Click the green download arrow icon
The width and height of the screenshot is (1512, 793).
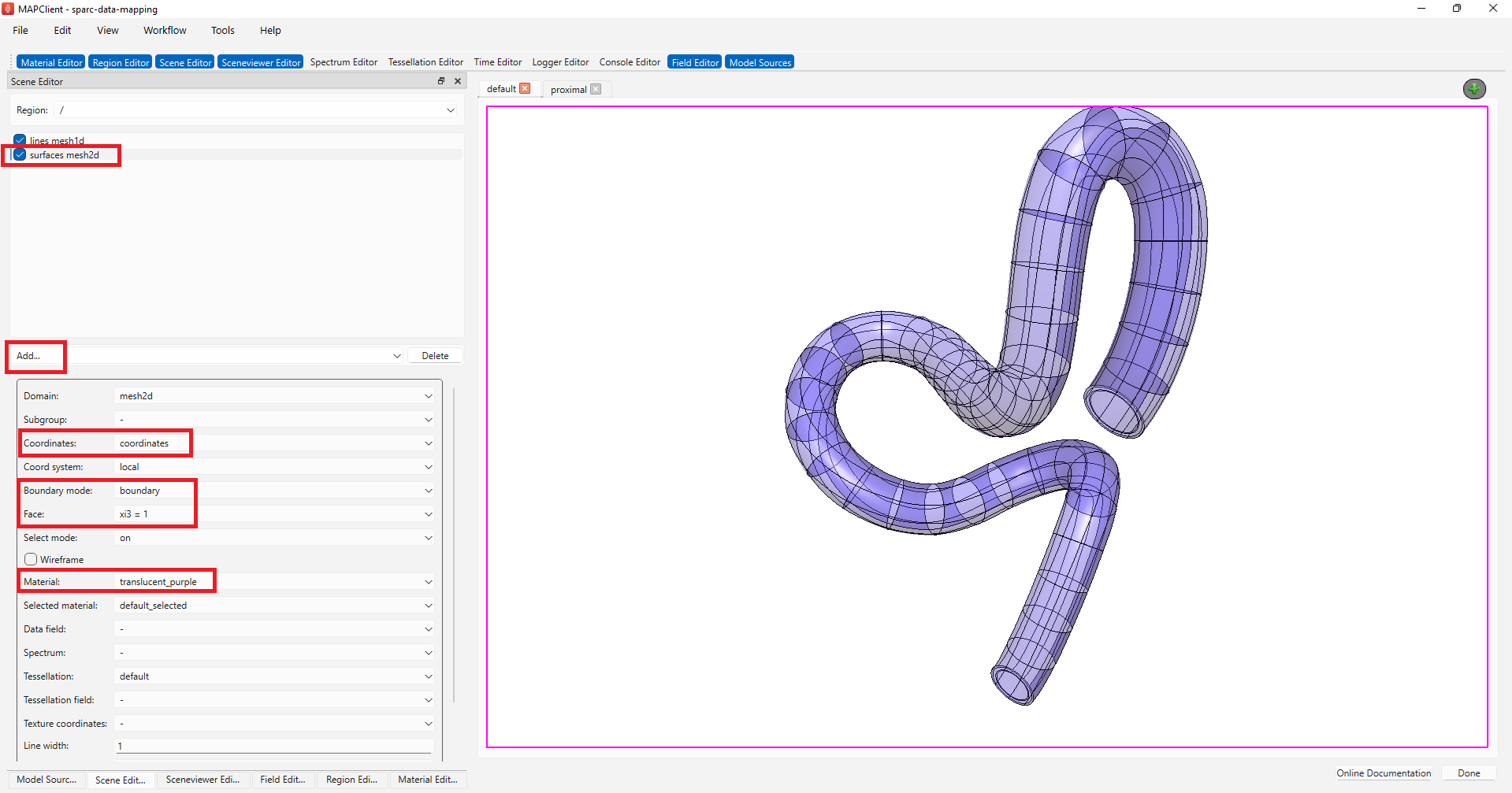click(1474, 89)
